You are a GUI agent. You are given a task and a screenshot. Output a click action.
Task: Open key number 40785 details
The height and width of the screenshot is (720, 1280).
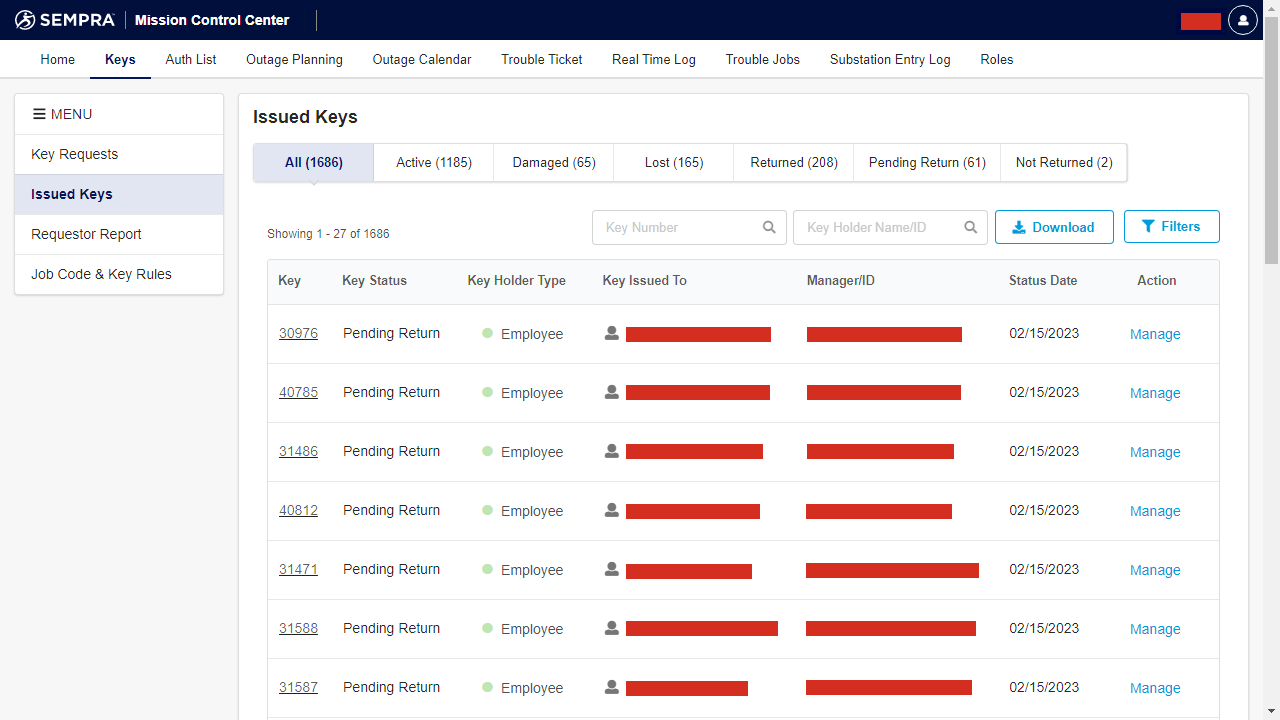(298, 392)
